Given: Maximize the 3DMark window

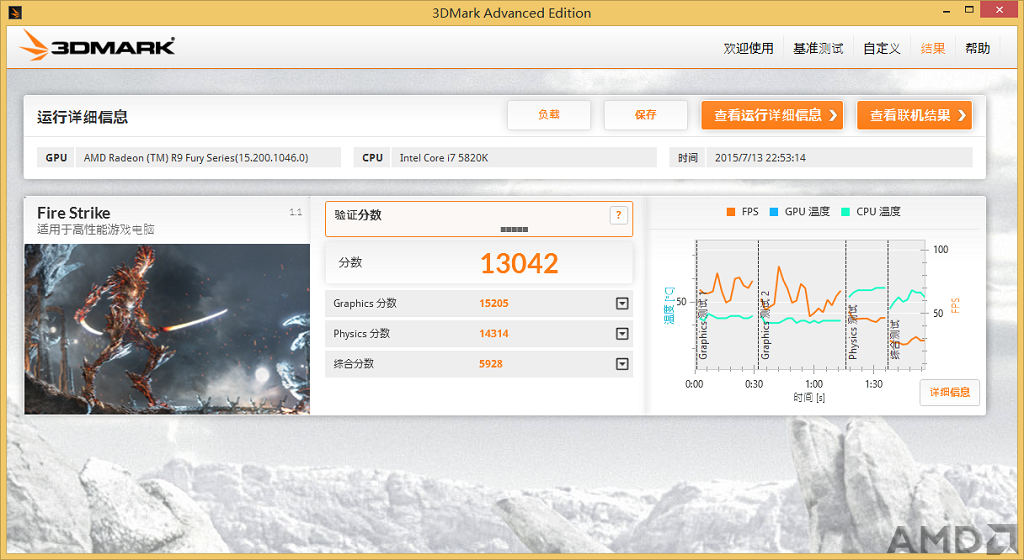Looking at the screenshot, I should [x=969, y=10].
